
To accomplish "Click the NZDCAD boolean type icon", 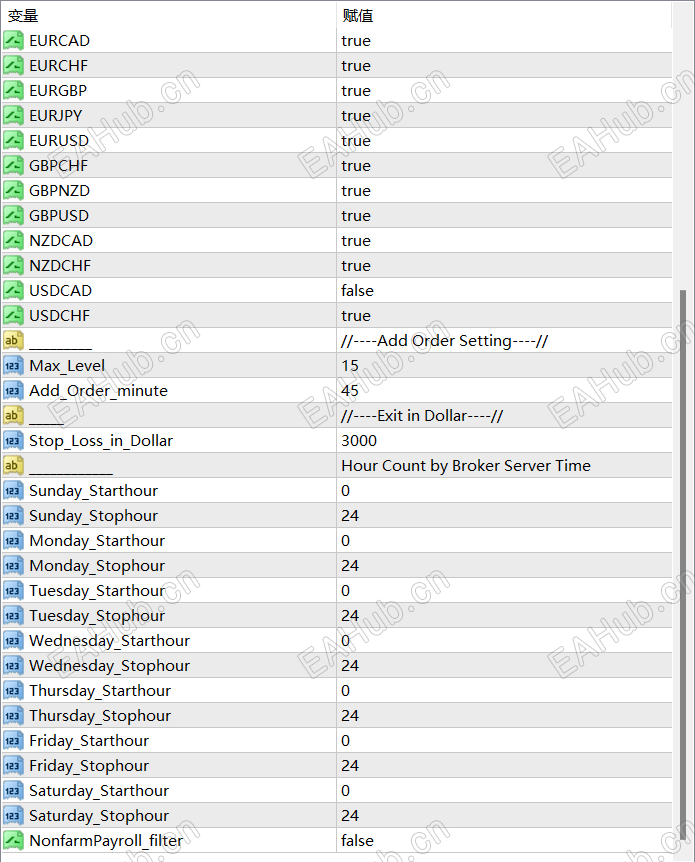I will coord(13,241).
